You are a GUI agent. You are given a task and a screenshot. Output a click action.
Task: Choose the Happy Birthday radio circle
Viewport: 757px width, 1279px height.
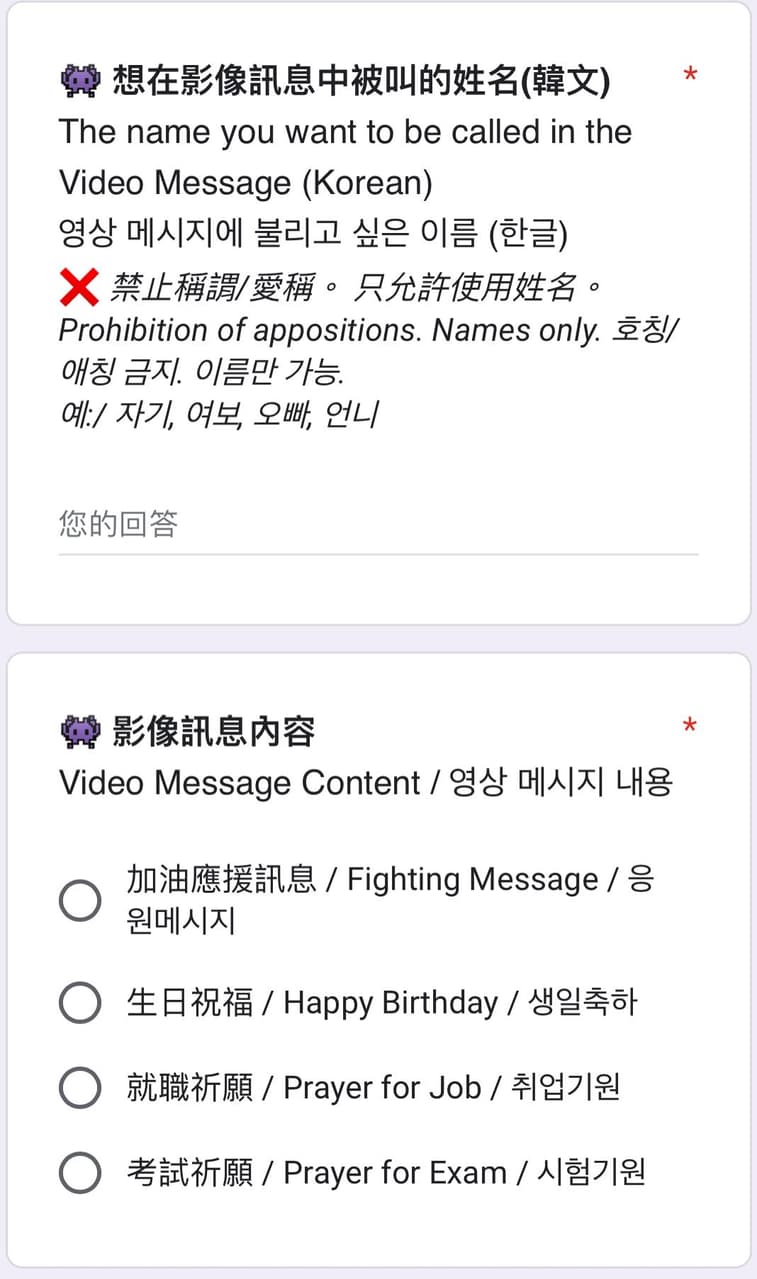tap(80, 1003)
